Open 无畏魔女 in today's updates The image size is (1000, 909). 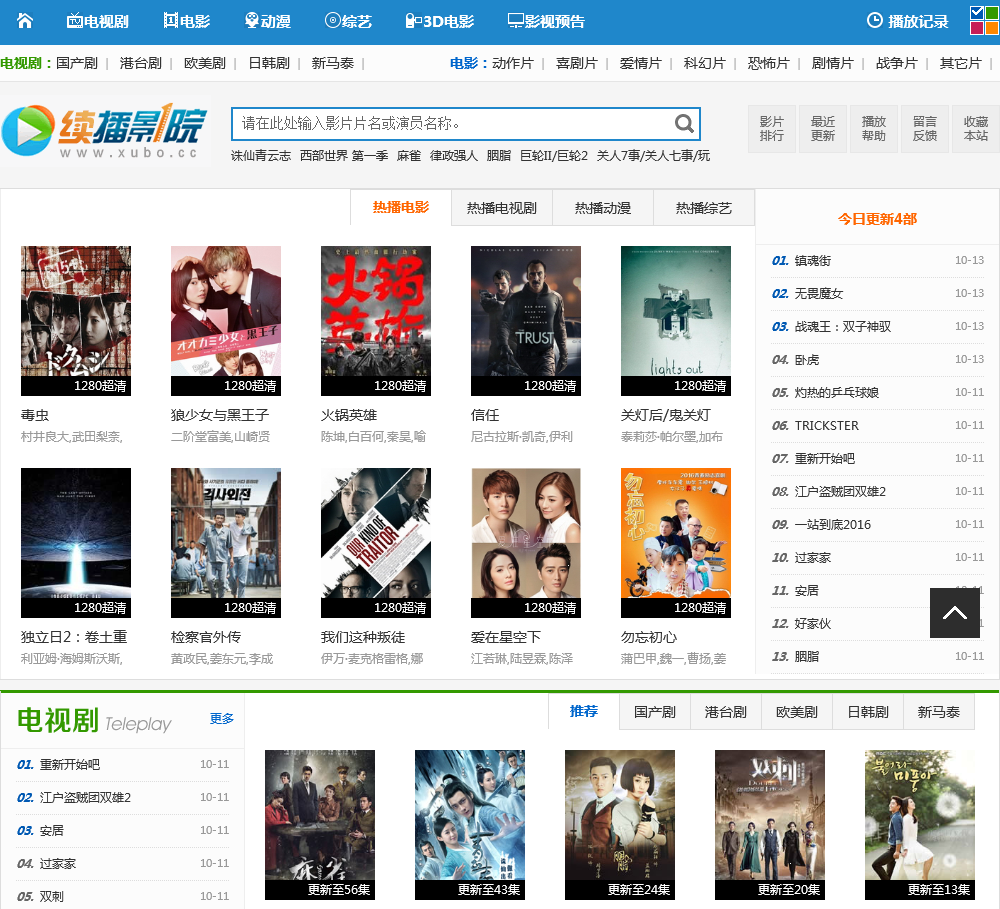(x=819, y=294)
